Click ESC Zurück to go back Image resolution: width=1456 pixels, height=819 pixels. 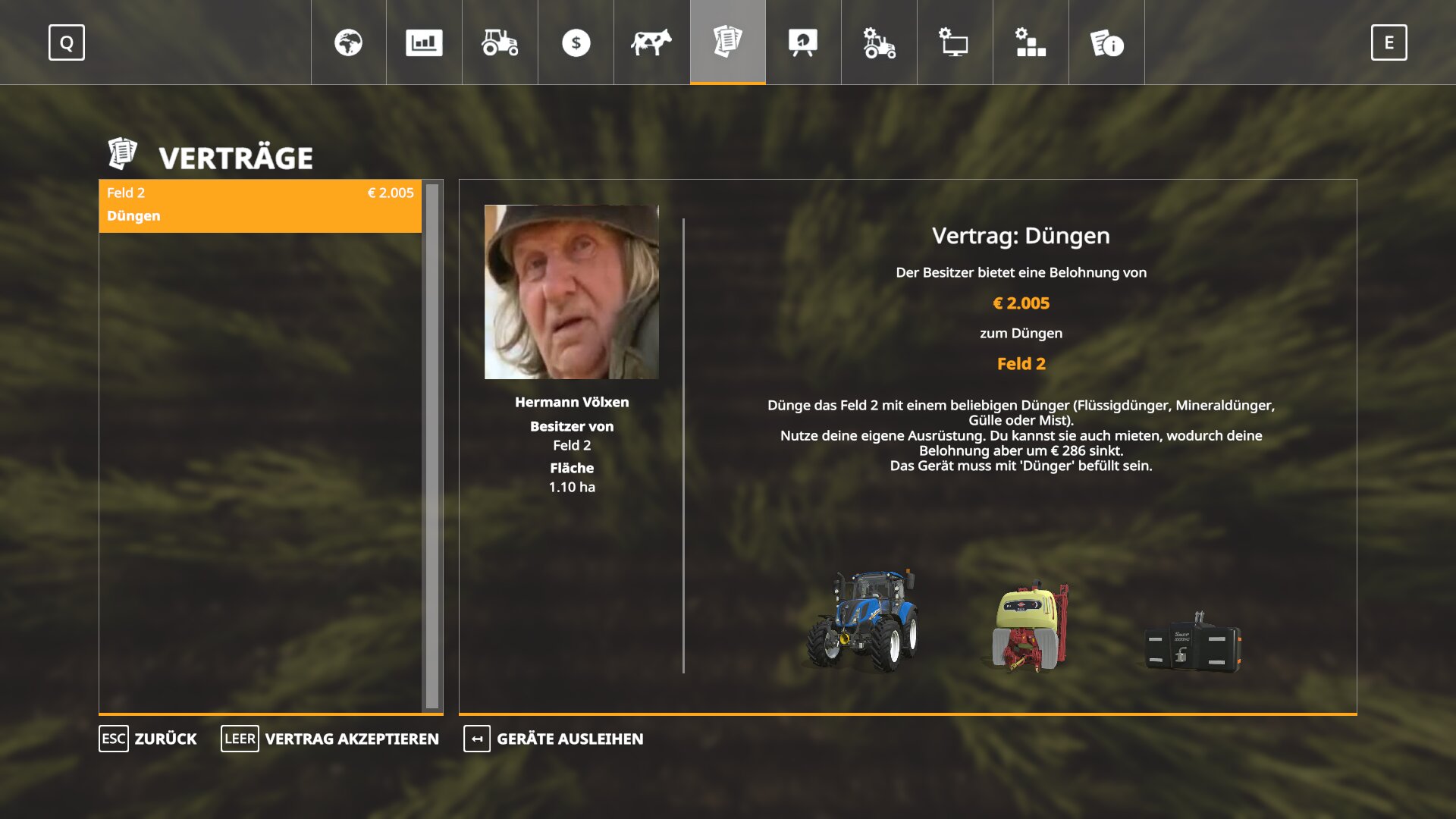[x=148, y=739]
